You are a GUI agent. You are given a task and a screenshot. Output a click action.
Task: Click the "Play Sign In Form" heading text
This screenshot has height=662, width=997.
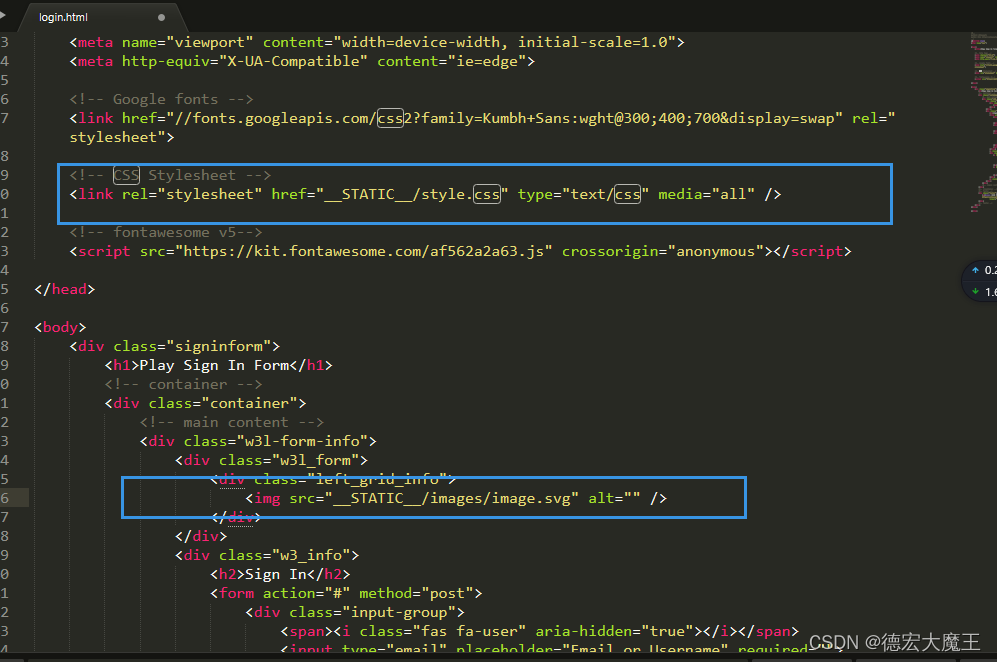pos(214,366)
